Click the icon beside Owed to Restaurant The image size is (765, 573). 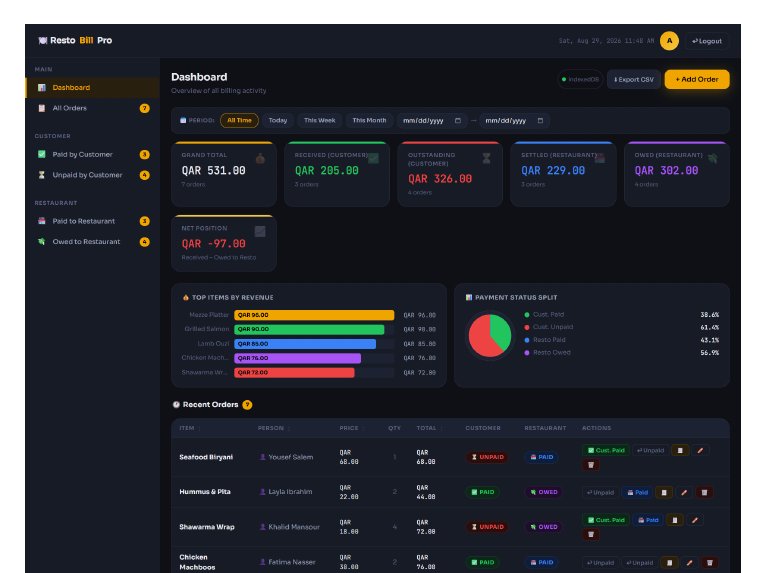click(42, 242)
